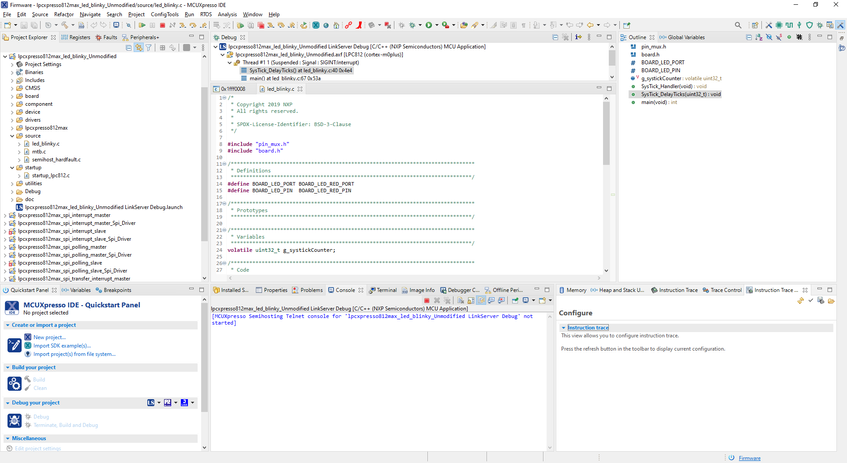The width and height of the screenshot is (847, 463).
Task: Toggle hide fields button in Outline toolbar
Action: pyautogui.click(x=769, y=37)
